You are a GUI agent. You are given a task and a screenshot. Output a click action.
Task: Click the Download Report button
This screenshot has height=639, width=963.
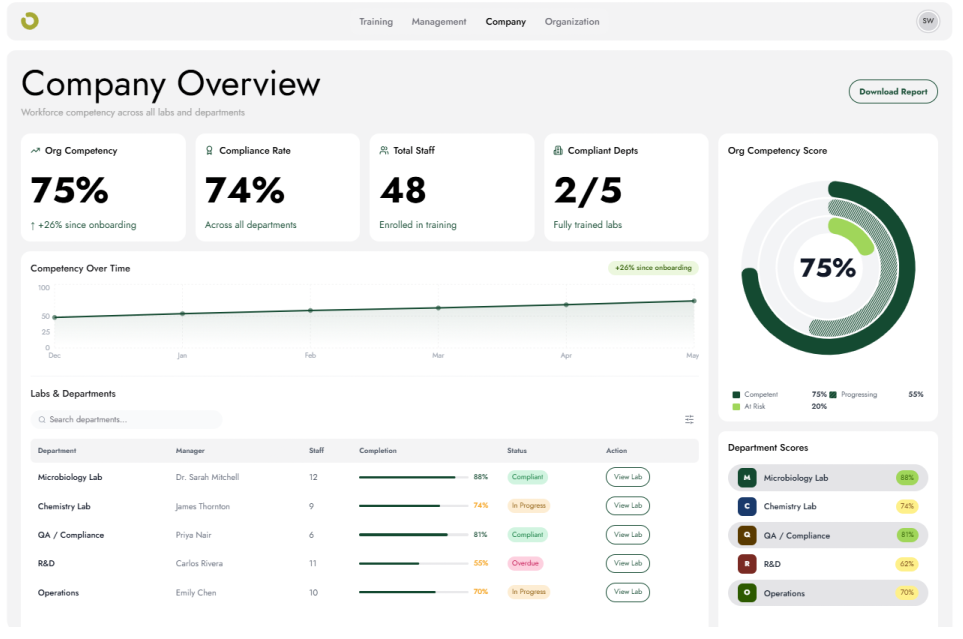[893, 92]
